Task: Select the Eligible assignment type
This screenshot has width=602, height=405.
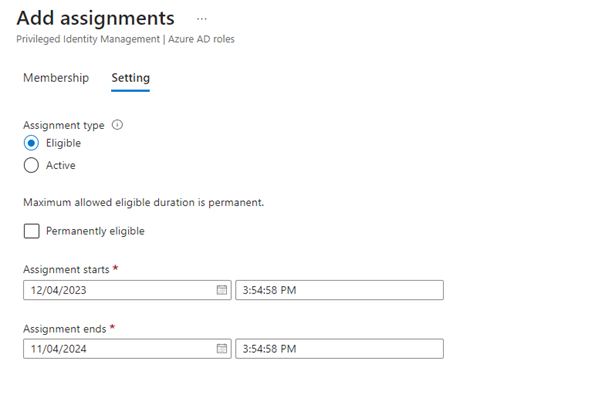Action: (x=31, y=144)
